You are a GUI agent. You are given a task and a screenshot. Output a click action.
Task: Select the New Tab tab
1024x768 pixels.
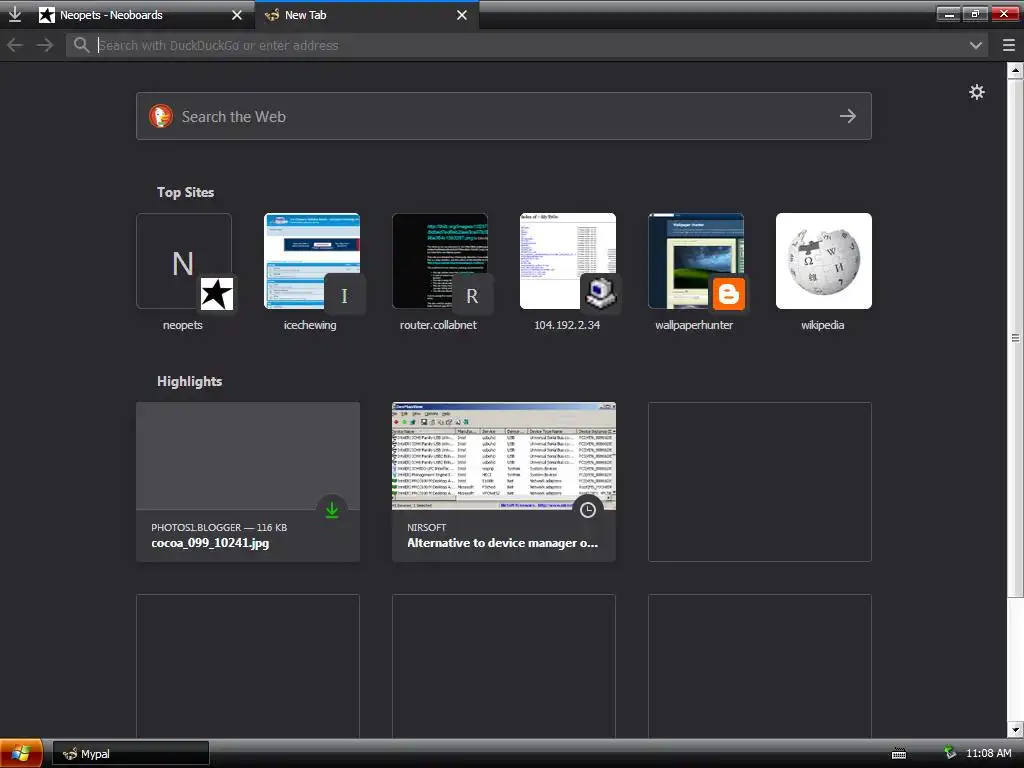tap(367, 15)
